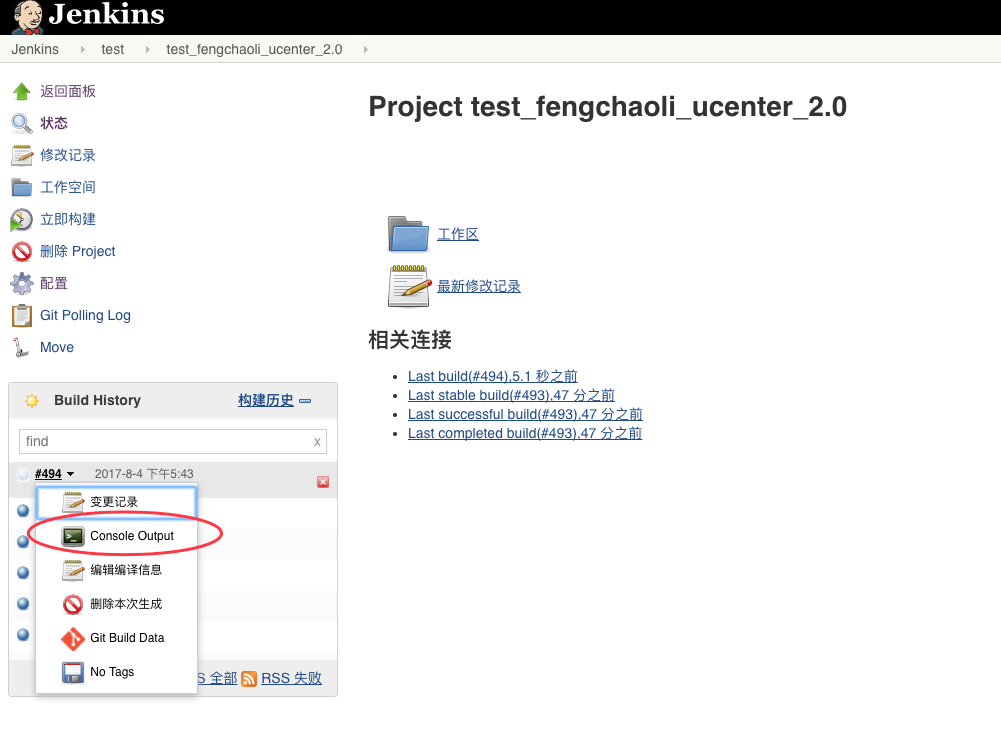
Task: Click the test_fengchaoli_ucenter_2.0 breadcrumb link
Action: pyautogui.click(x=254, y=49)
